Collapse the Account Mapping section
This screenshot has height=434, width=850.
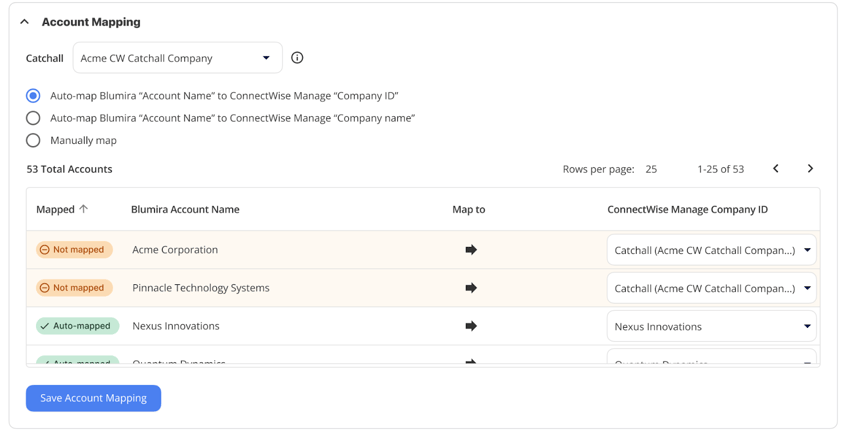(x=25, y=22)
